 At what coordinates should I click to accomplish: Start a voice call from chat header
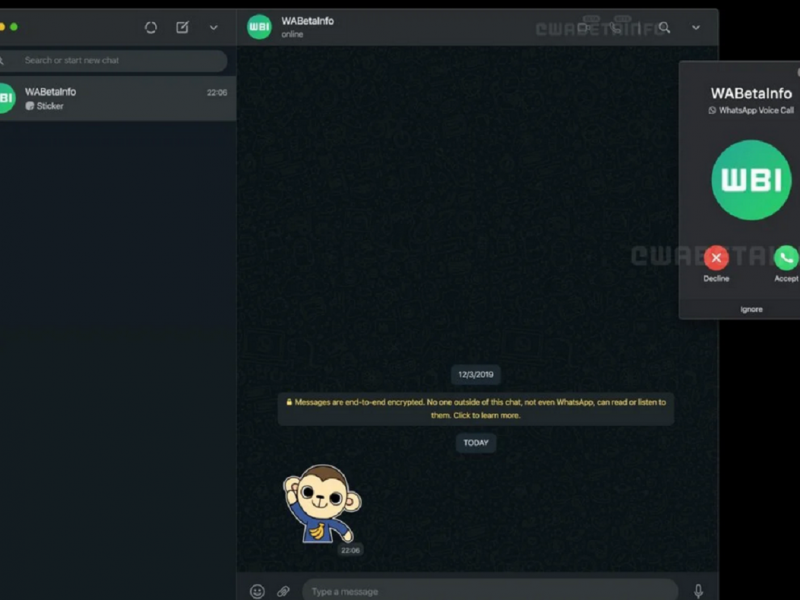tap(617, 28)
